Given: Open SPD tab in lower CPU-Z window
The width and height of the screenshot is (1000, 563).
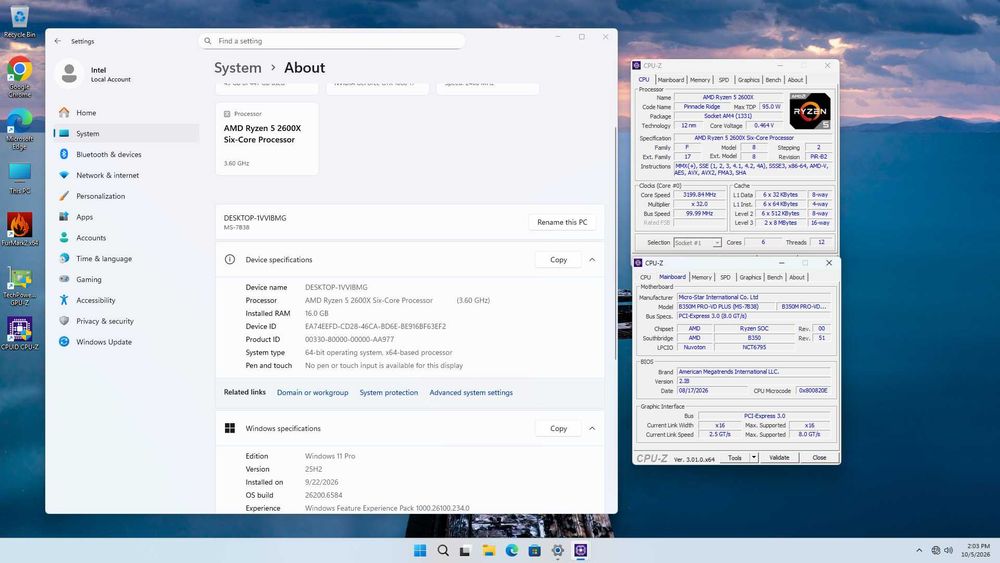Looking at the screenshot, I should [725, 277].
